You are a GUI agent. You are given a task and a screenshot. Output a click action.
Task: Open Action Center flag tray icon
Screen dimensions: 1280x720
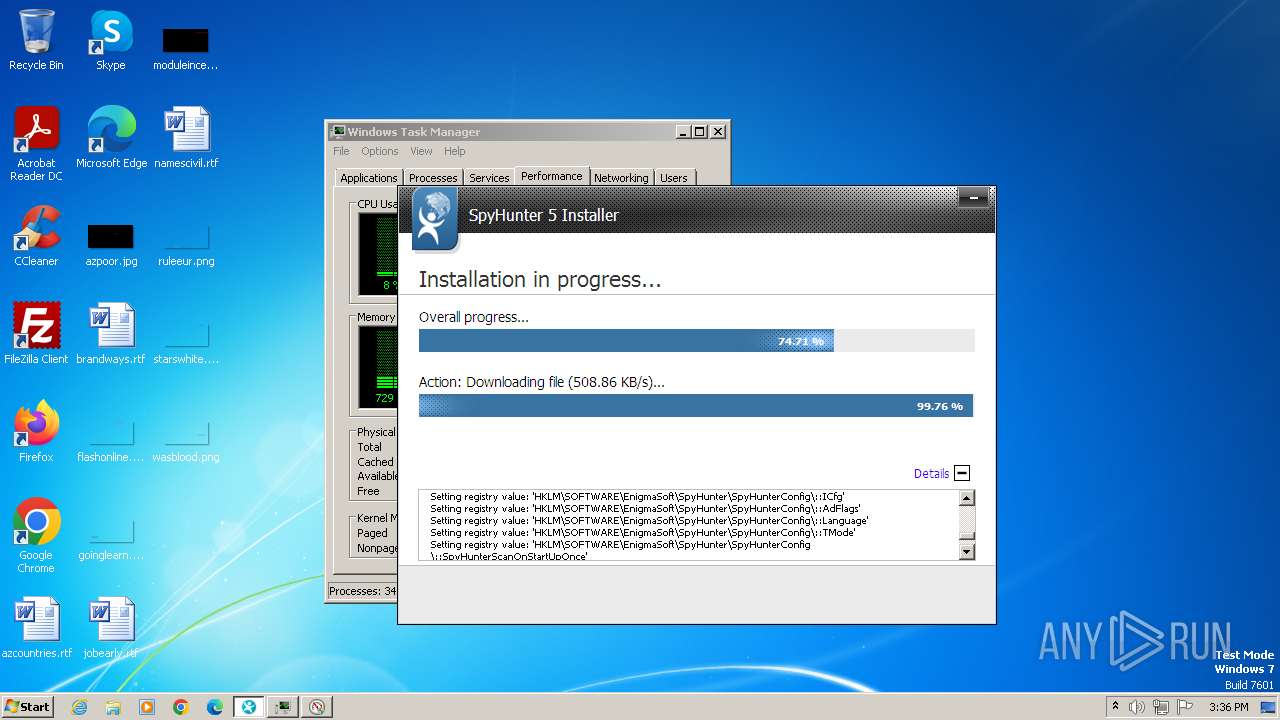pyautogui.click(x=1183, y=707)
